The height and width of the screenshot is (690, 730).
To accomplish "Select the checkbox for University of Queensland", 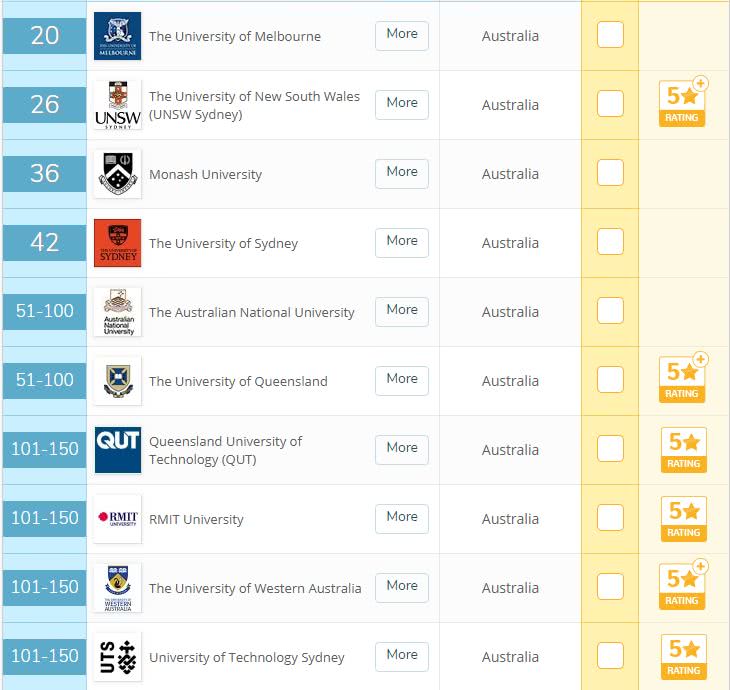I will tap(610, 379).
